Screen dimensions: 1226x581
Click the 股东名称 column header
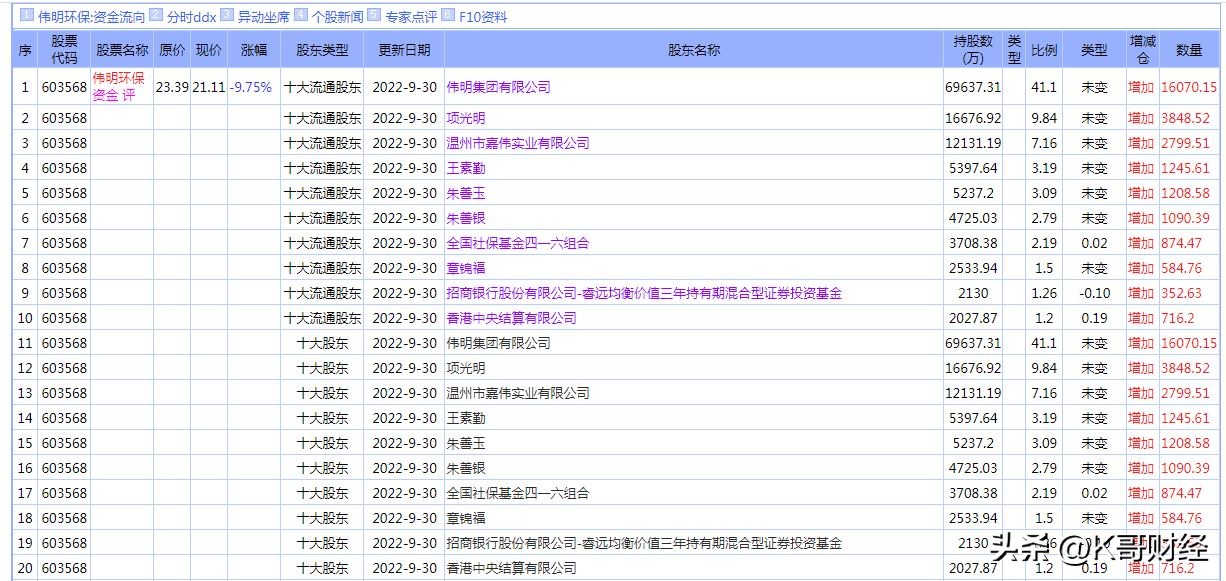[693, 49]
